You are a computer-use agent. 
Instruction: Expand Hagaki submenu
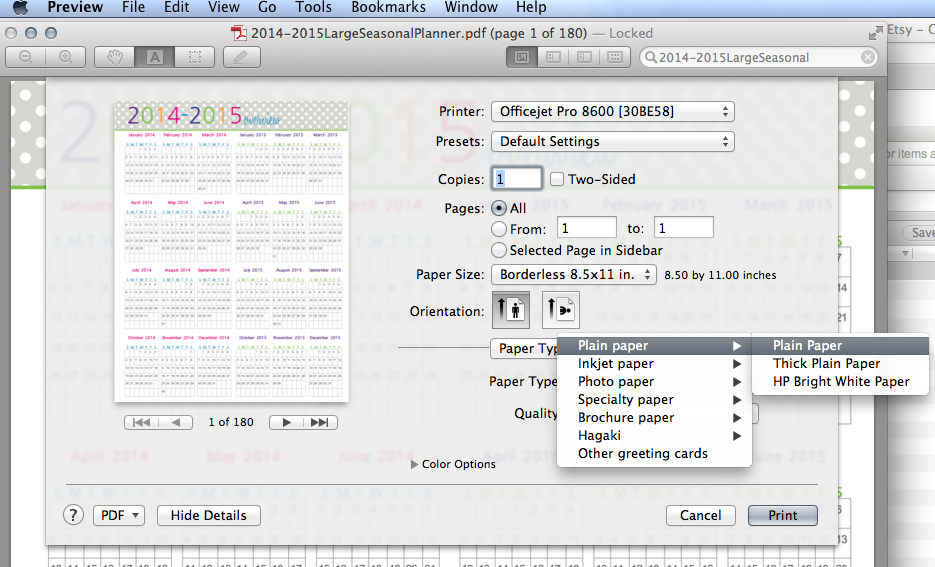654,435
